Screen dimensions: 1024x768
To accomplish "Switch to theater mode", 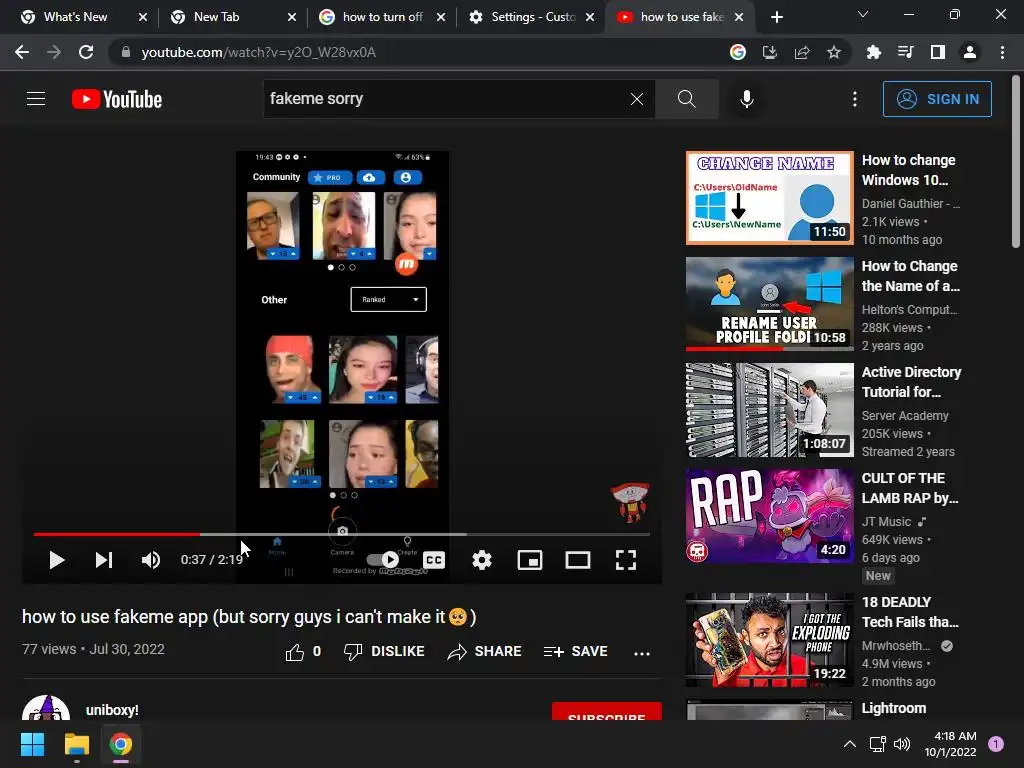I will [x=578, y=560].
